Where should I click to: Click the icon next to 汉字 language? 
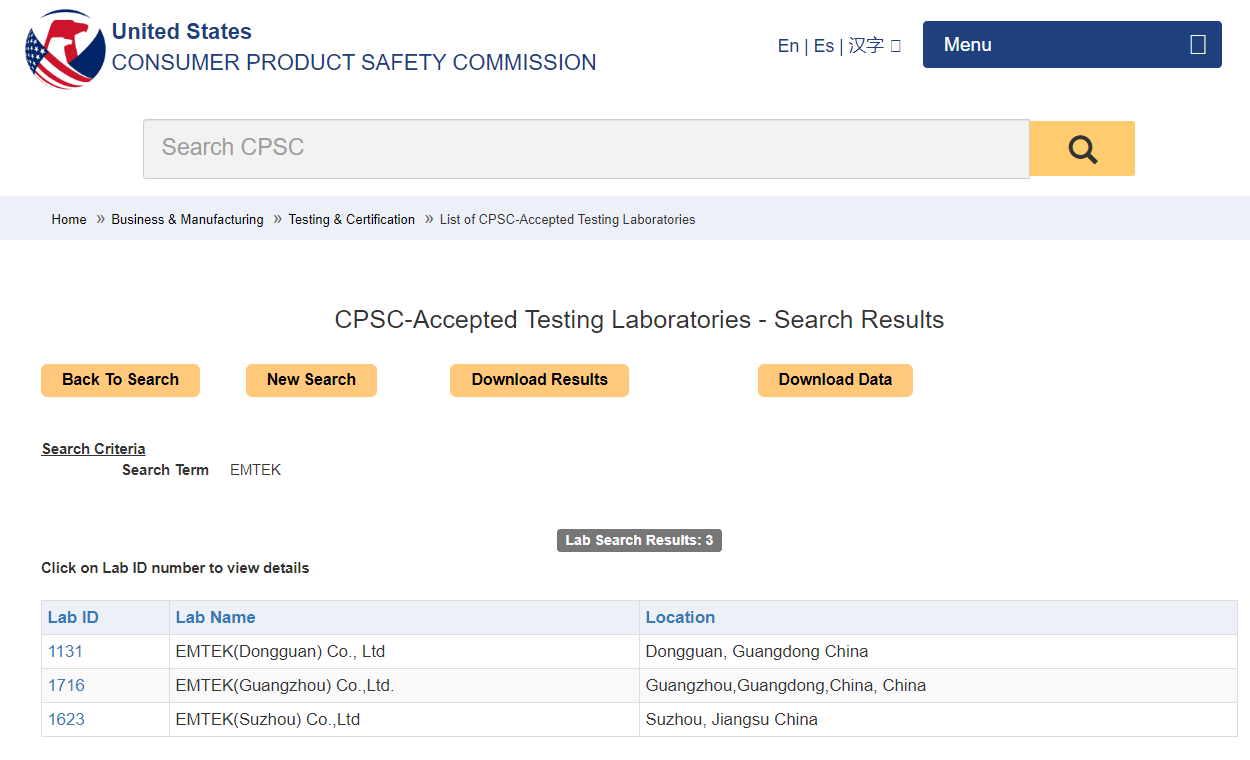coord(896,46)
